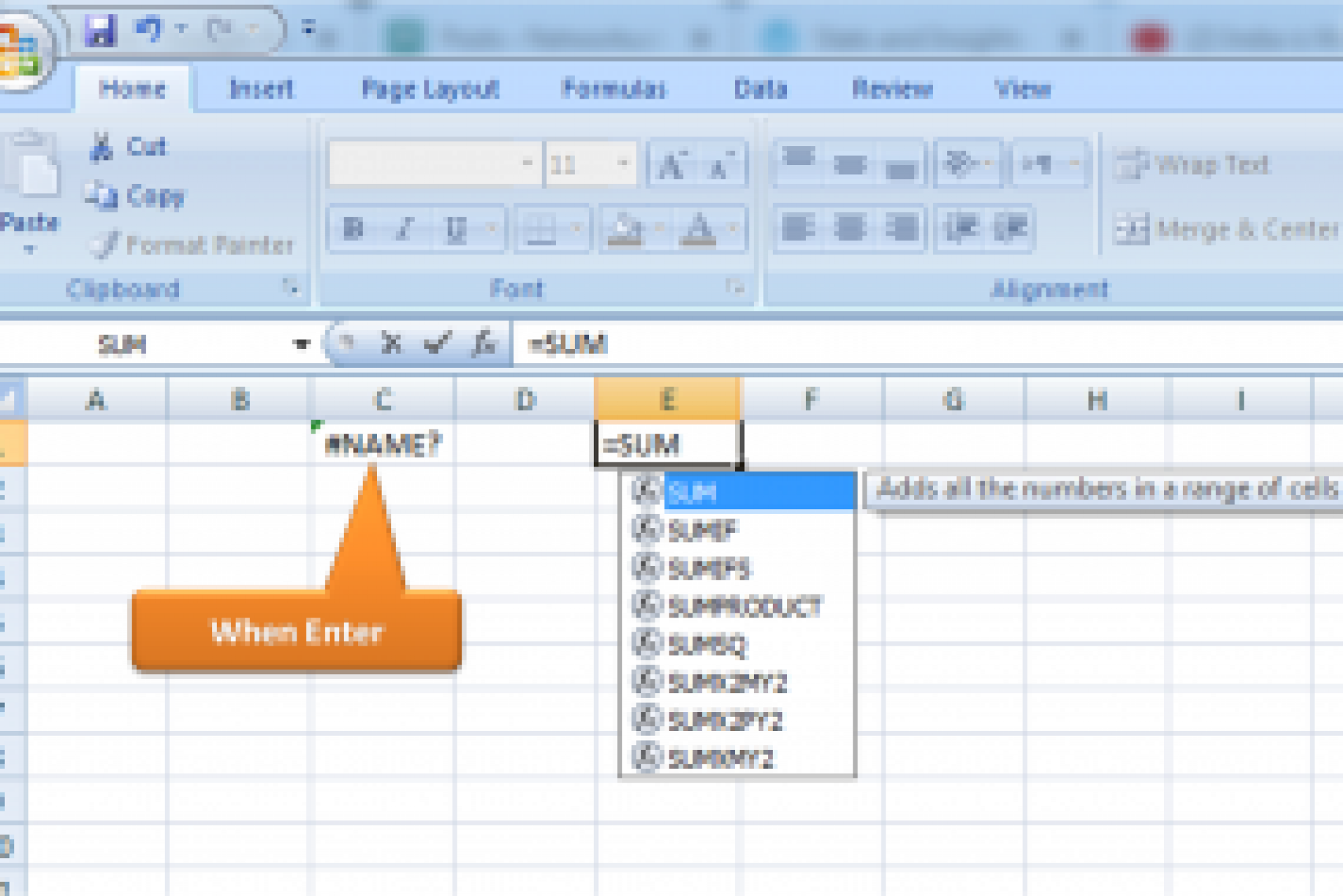Viewport: 1343px width, 896px height.
Task: Open the border style dropdown
Action: 575,227
